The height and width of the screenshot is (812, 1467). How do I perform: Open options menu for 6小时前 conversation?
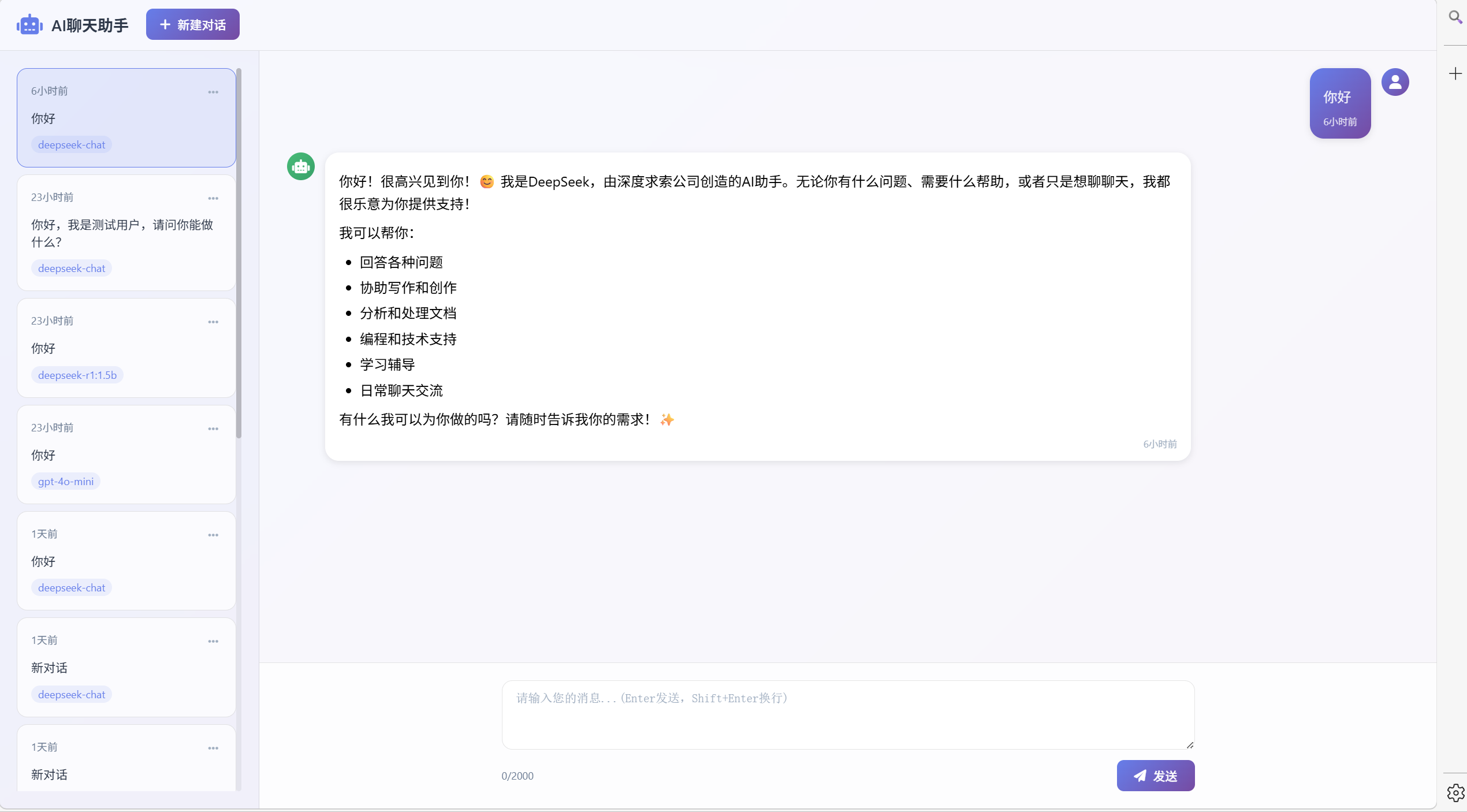(x=213, y=92)
